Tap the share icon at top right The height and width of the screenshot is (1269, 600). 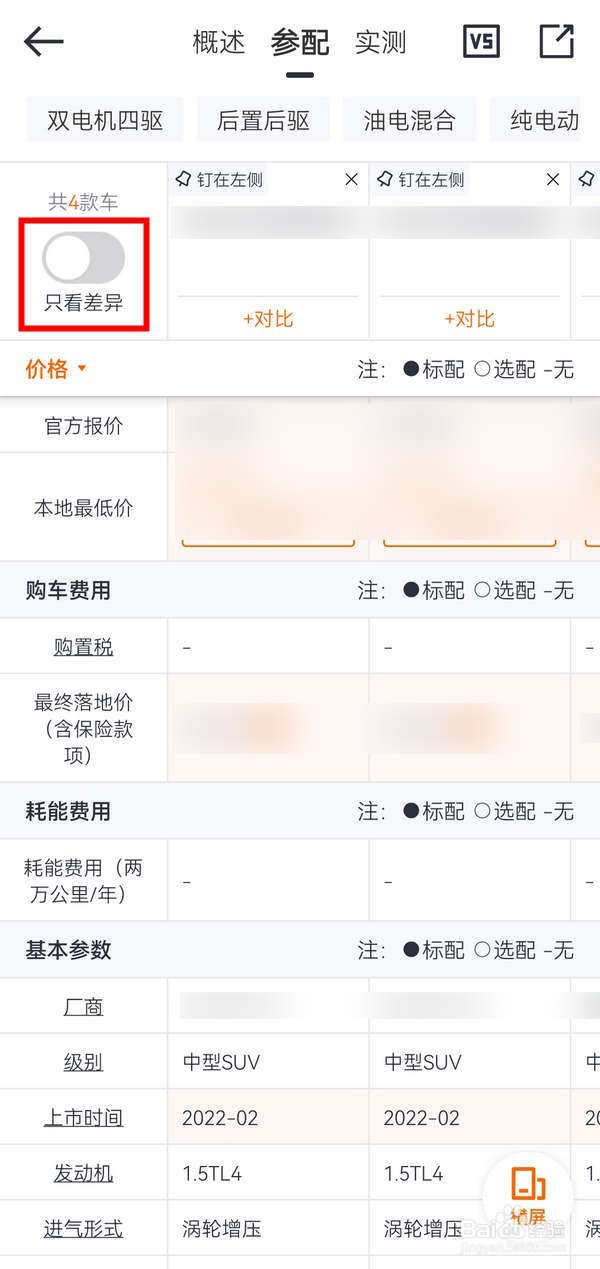point(557,41)
